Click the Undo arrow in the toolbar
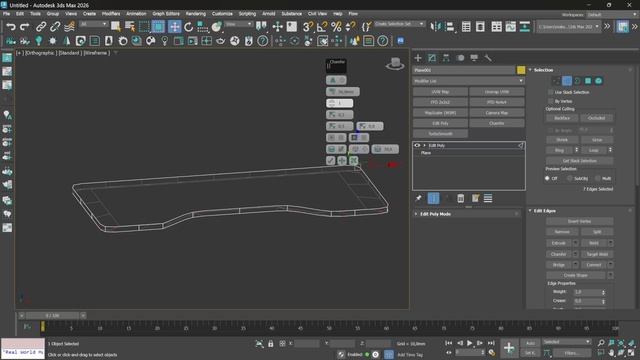Screen dimensions: 640x360 pyautogui.click(x=11, y=27)
